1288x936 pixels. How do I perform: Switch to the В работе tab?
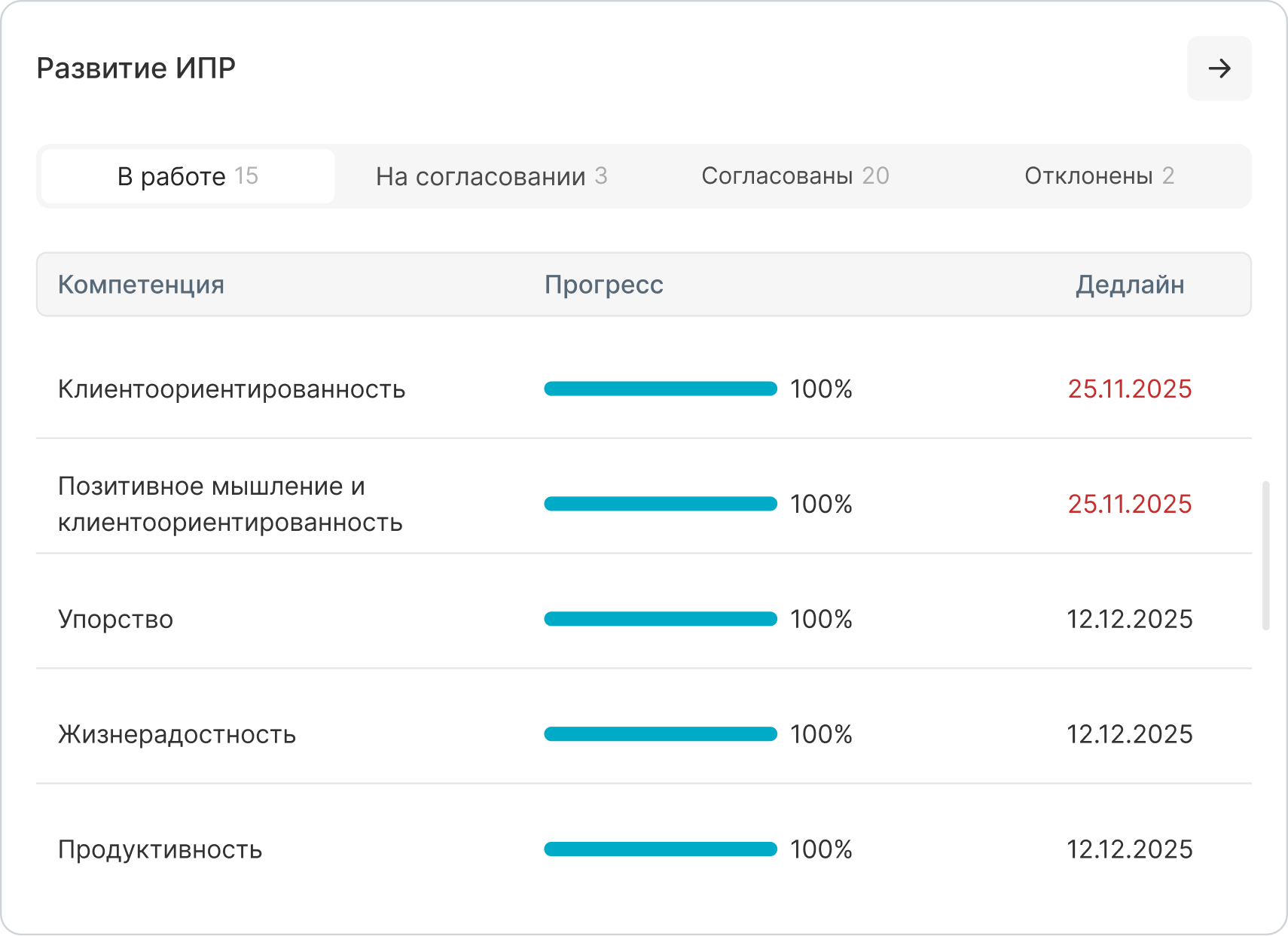(x=188, y=176)
